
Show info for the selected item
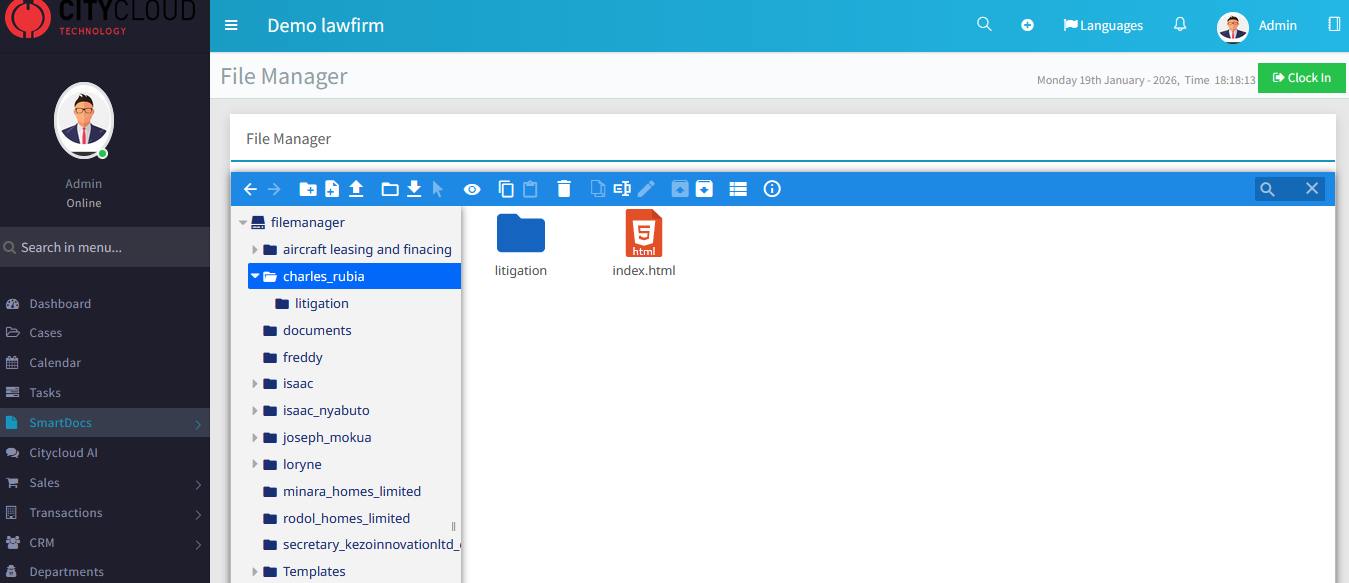pos(772,189)
